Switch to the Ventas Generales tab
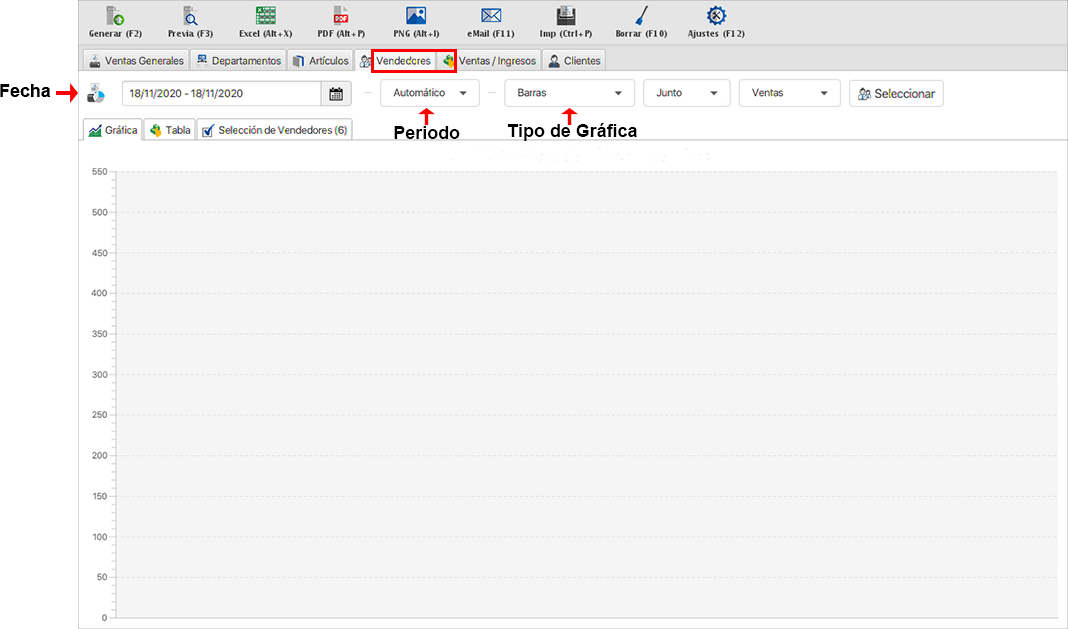The height and width of the screenshot is (629, 1068). [x=137, y=61]
